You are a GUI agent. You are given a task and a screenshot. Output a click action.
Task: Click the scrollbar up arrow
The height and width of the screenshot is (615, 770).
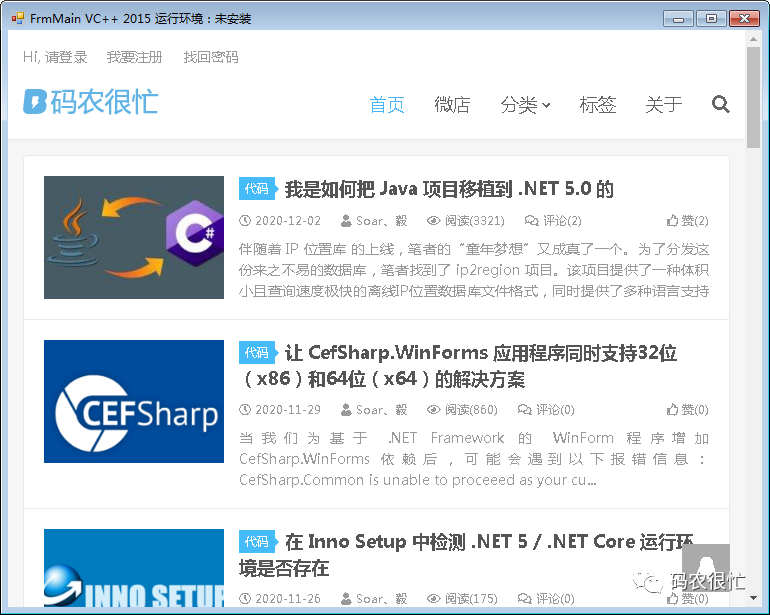point(753,38)
